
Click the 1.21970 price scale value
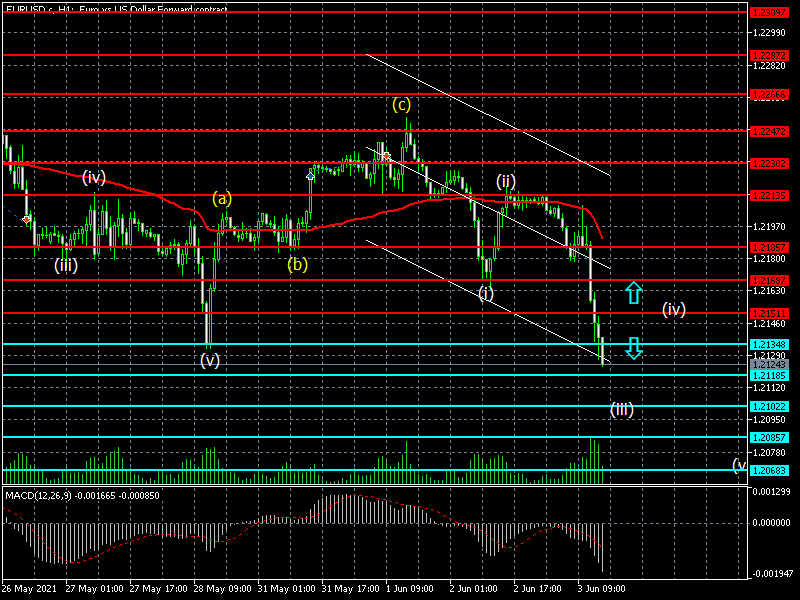point(769,227)
